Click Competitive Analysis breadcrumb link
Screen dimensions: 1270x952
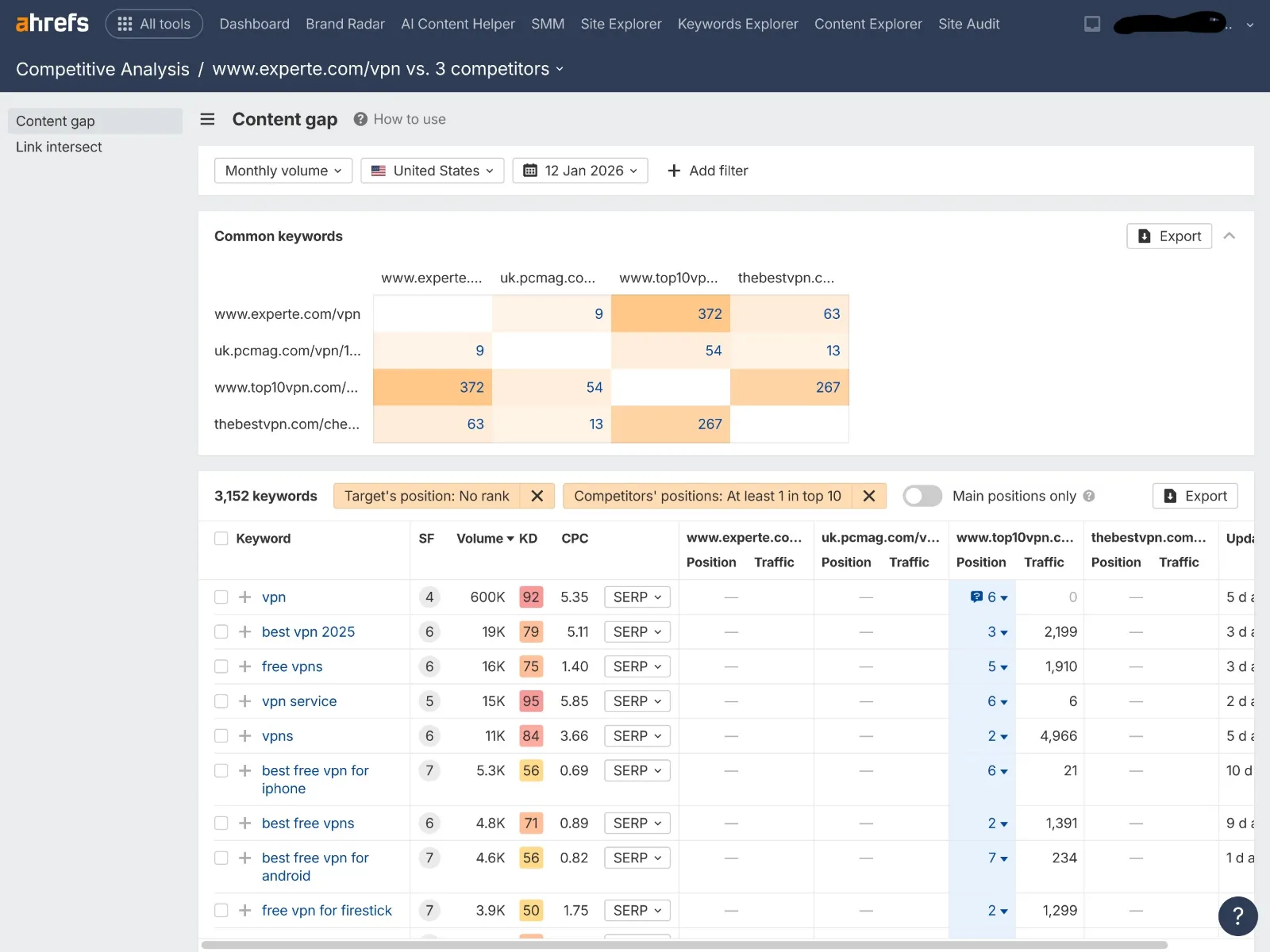click(x=102, y=69)
